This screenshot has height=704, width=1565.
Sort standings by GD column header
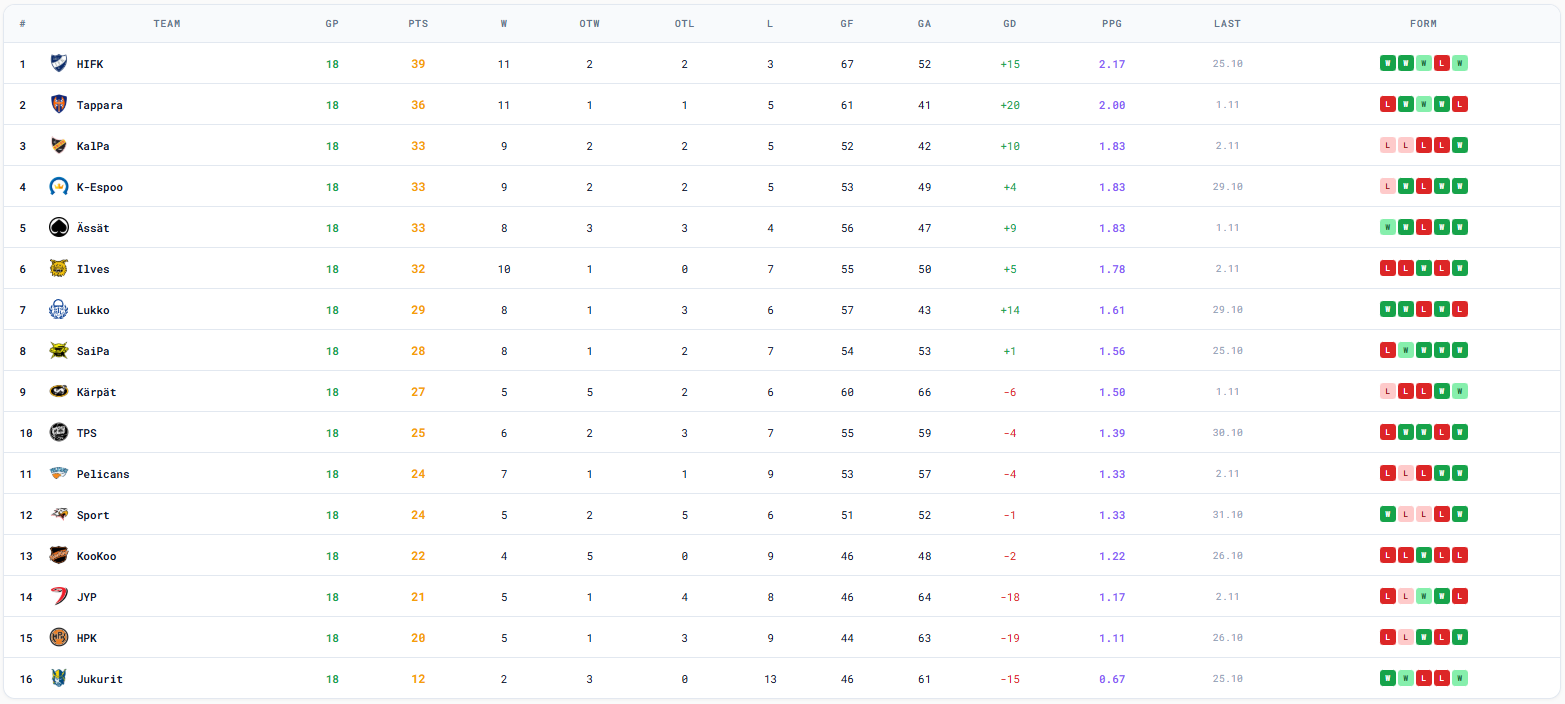1010,24
